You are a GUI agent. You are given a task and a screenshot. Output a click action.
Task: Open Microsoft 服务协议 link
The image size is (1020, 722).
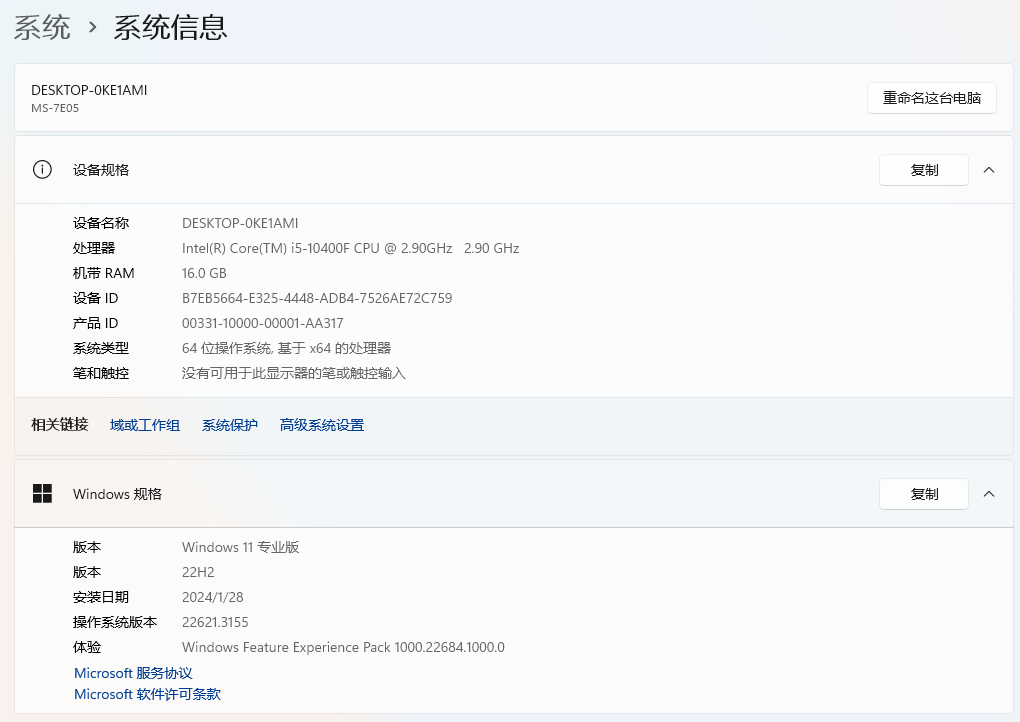coord(133,673)
